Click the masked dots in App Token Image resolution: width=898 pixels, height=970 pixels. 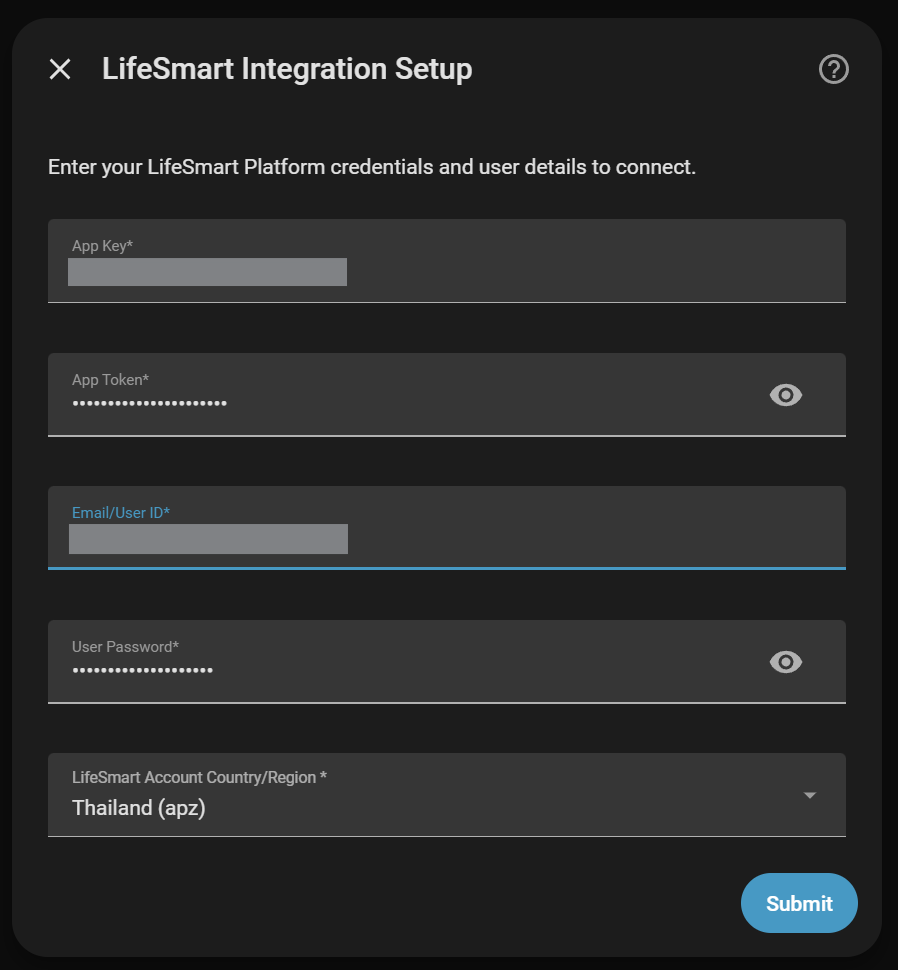click(x=150, y=403)
